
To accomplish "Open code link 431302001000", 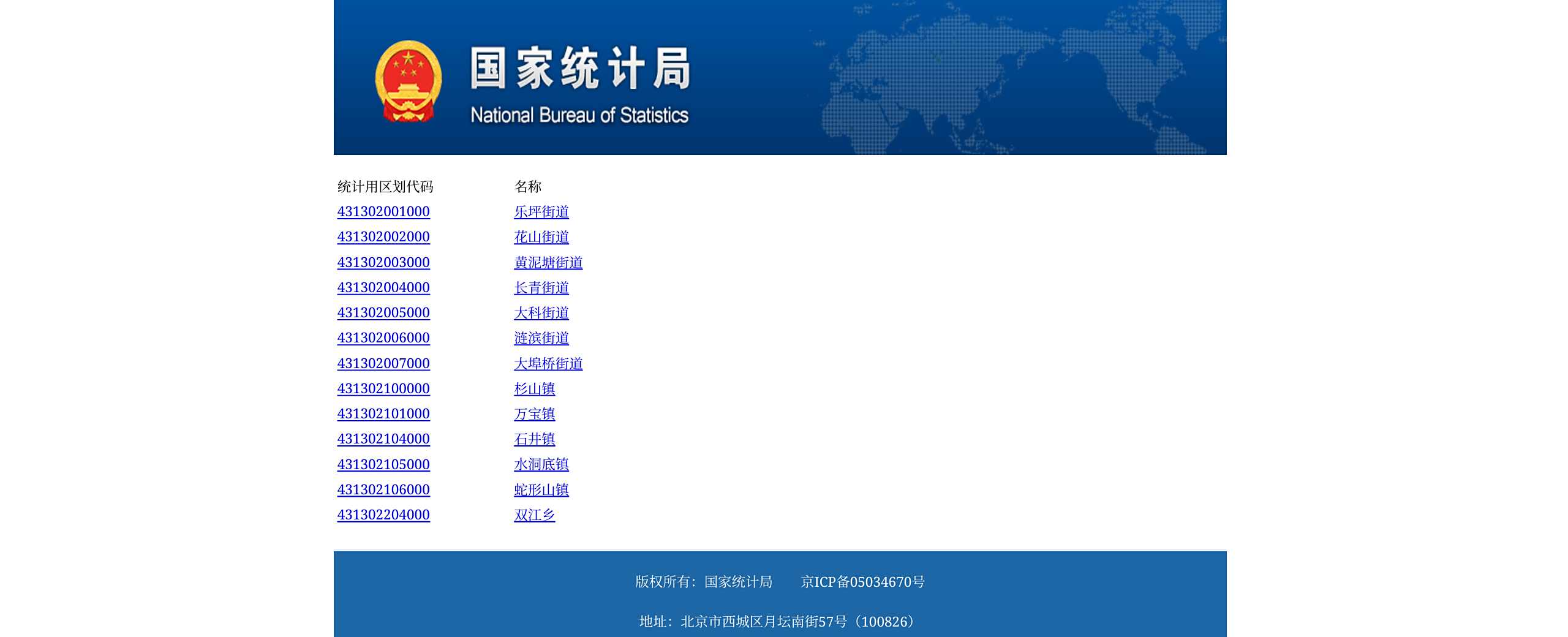I will [383, 212].
